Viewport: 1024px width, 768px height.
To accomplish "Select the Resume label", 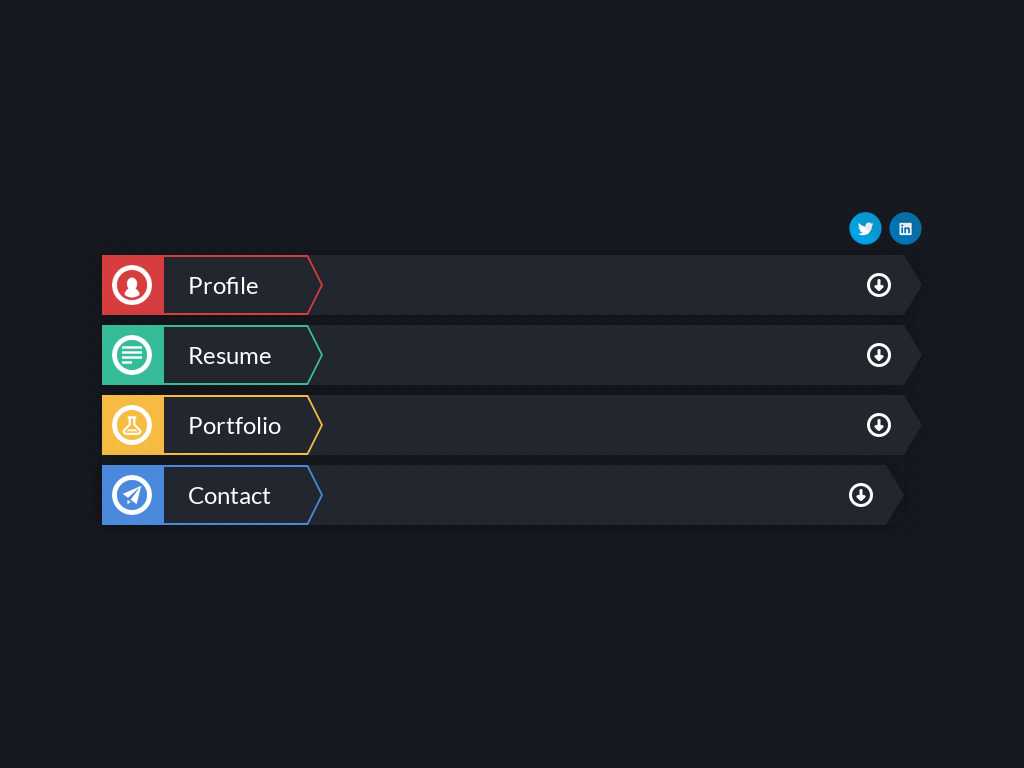I will point(229,356).
